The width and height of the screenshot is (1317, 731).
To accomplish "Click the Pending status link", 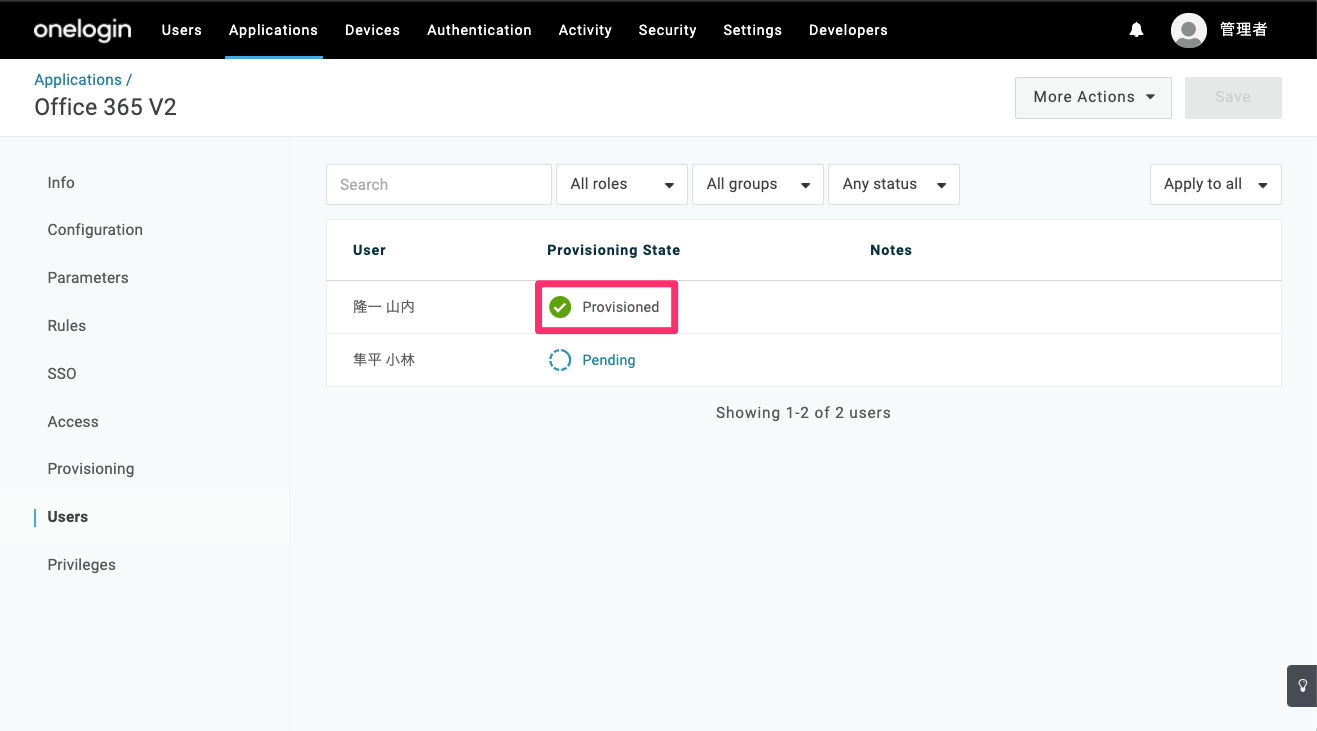I will [609, 360].
